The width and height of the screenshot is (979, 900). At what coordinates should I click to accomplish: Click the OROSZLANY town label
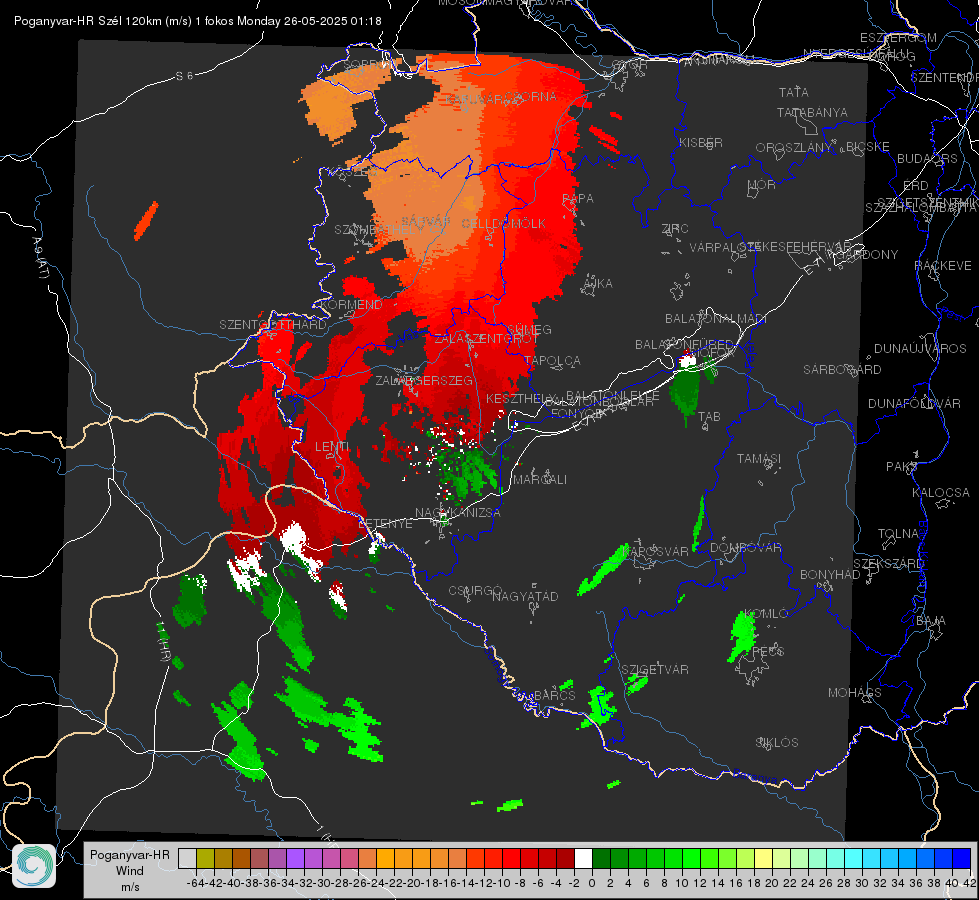(794, 147)
